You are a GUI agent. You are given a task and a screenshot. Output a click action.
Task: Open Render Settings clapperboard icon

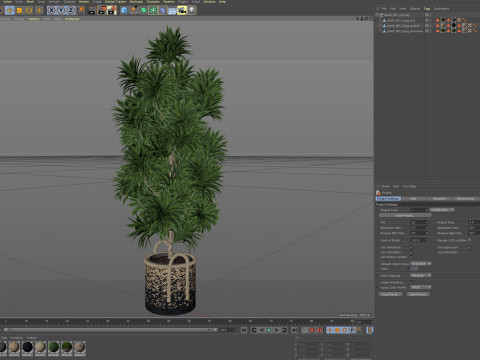pyautogui.click(x=112, y=10)
